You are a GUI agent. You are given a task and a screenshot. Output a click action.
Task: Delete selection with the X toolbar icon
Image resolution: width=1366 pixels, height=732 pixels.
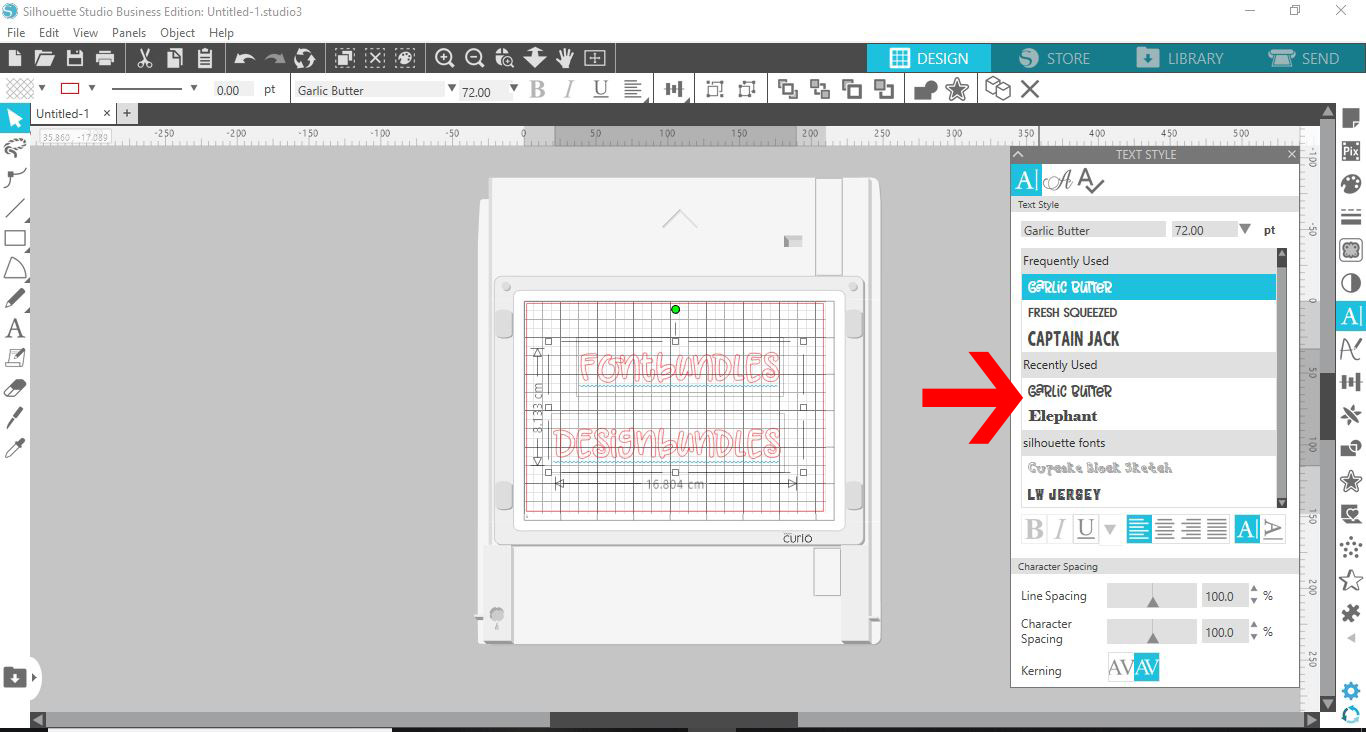coord(1030,90)
